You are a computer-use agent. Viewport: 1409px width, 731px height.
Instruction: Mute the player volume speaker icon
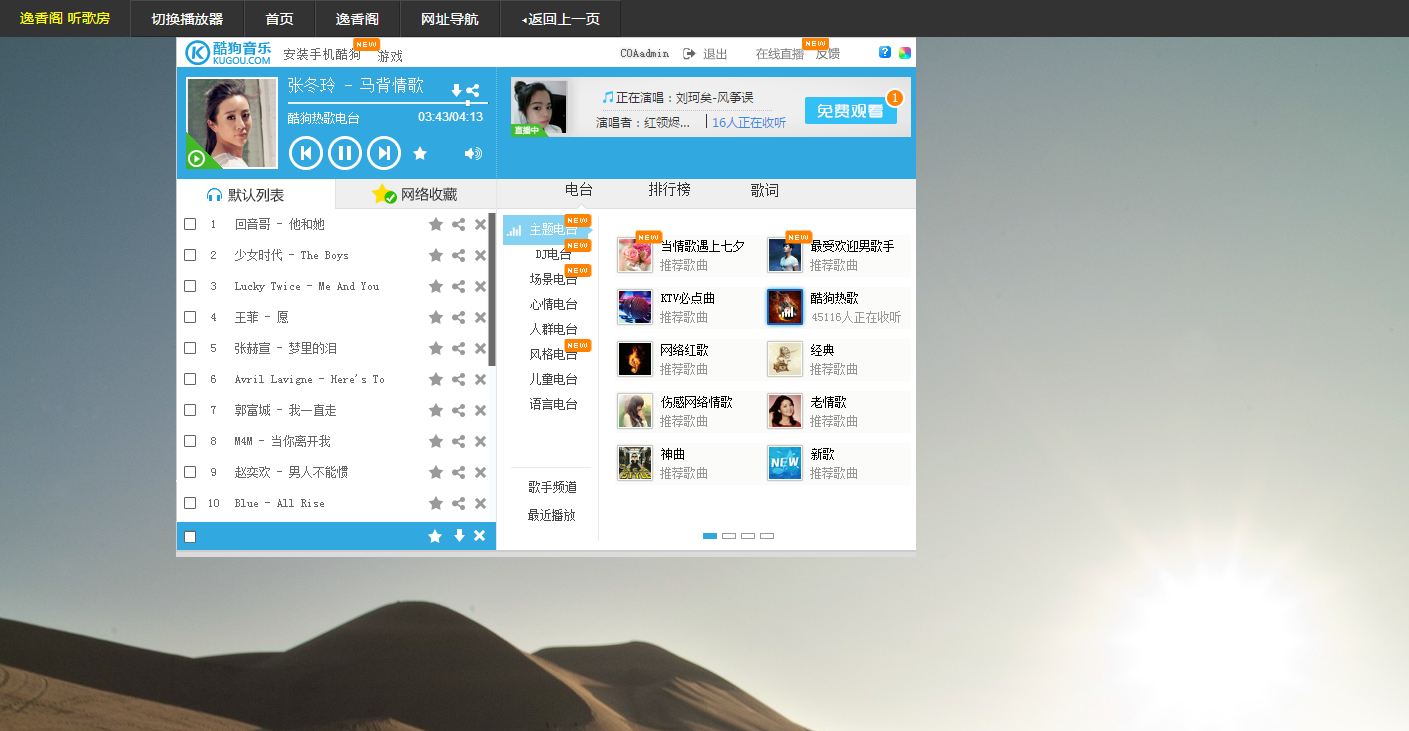tap(473, 153)
